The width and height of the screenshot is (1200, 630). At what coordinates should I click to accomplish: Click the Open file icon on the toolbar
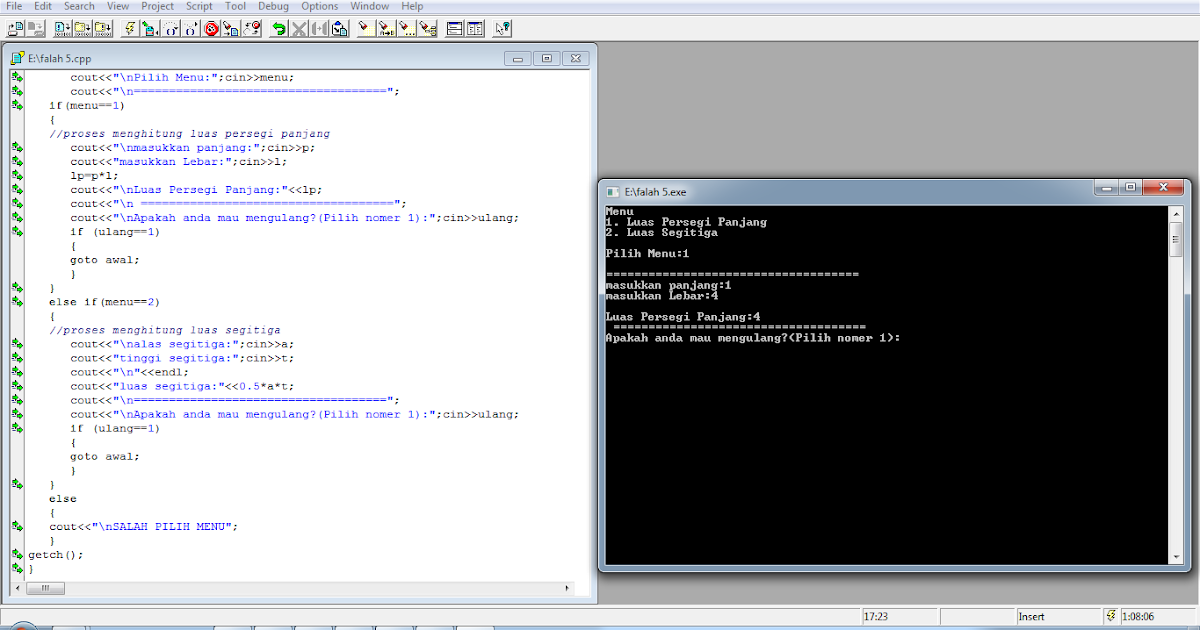(15, 28)
